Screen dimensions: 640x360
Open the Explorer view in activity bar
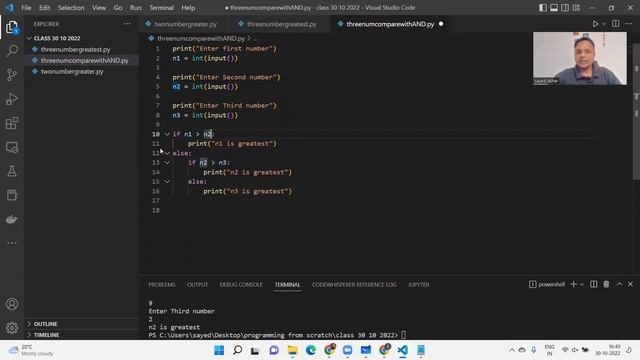click(12, 27)
